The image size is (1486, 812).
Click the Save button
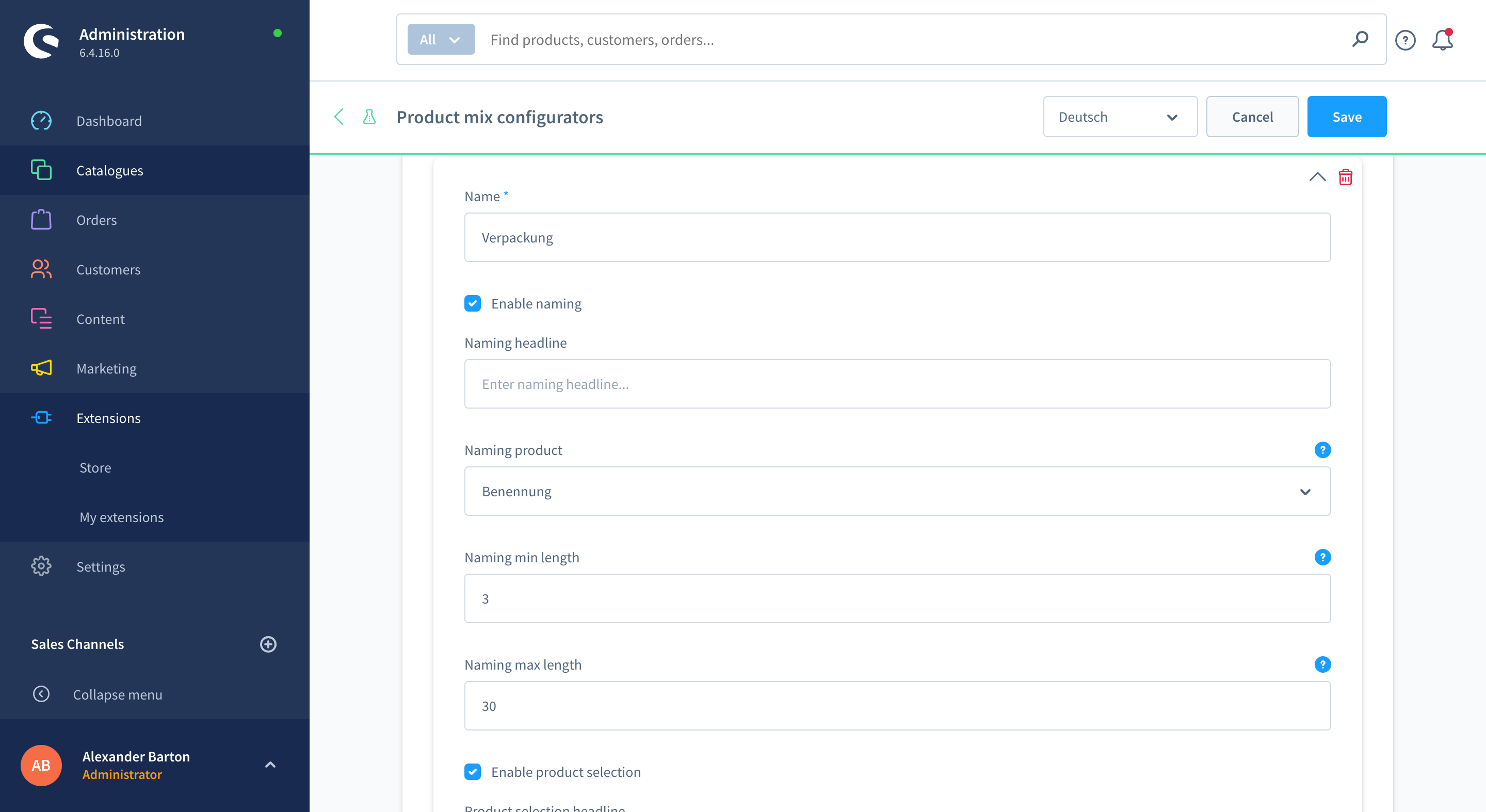[1346, 117]
